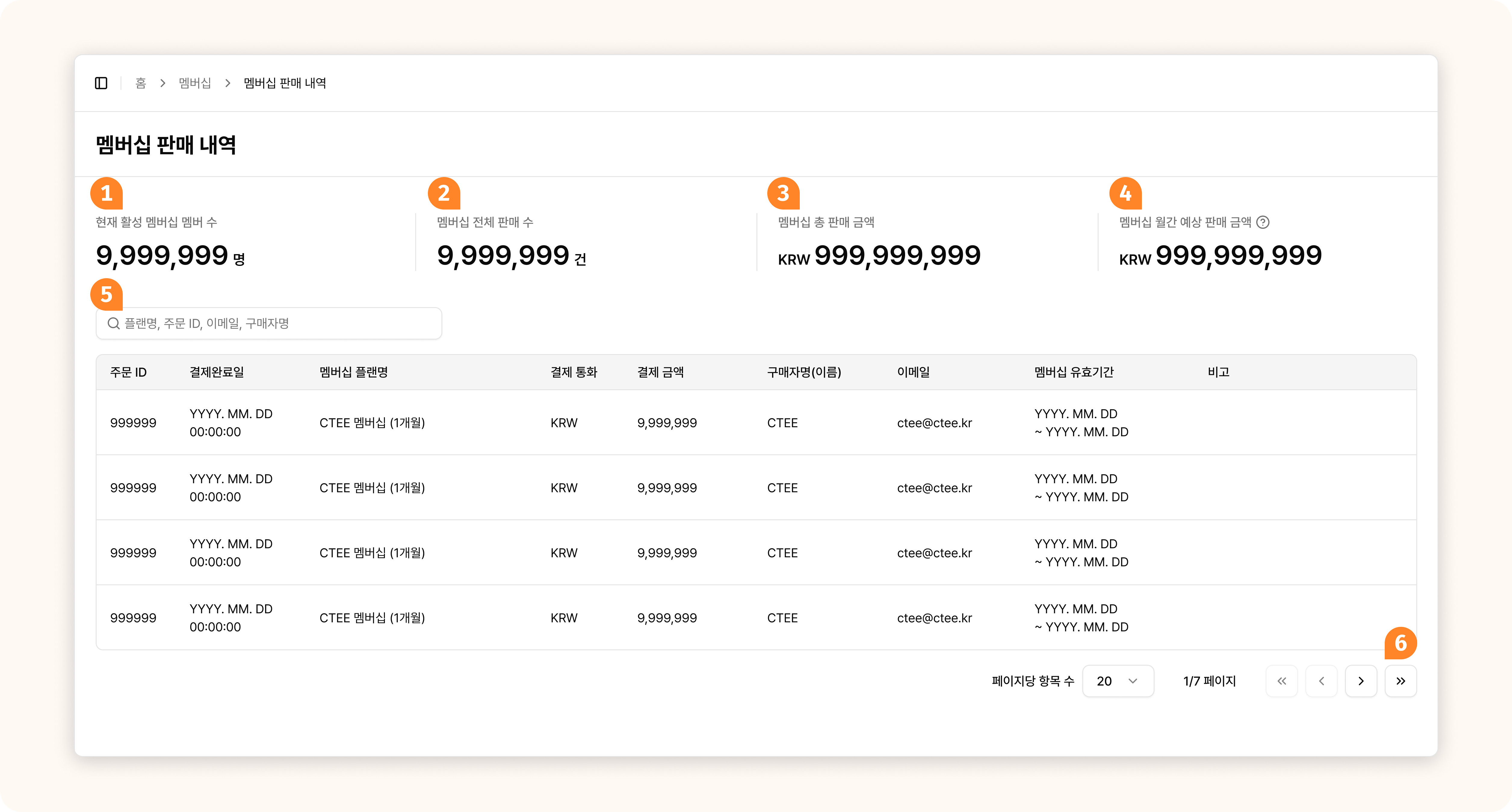Go to the next page
This screenshot has height=812, width=1512.
[x=1361, y=681]
